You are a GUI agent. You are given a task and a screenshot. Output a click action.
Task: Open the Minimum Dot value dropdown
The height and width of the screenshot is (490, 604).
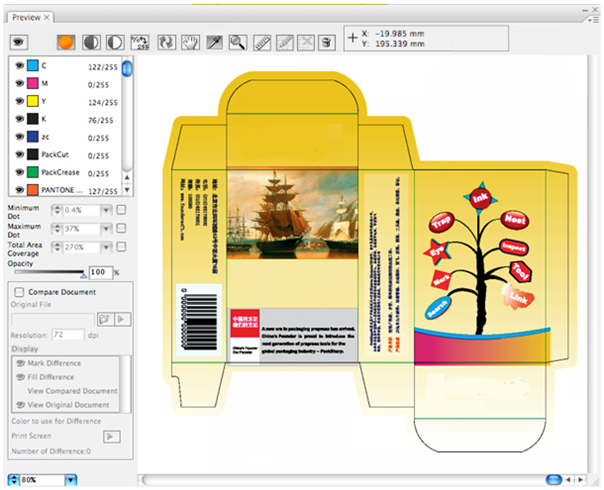pyautogui.click(x=104, y=210)
